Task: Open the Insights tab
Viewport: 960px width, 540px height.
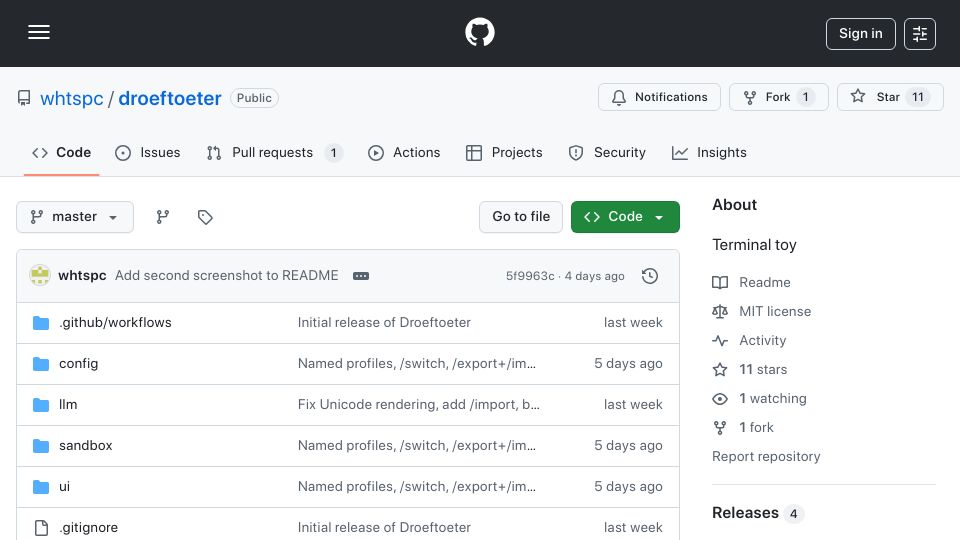Action: (709, 152)
